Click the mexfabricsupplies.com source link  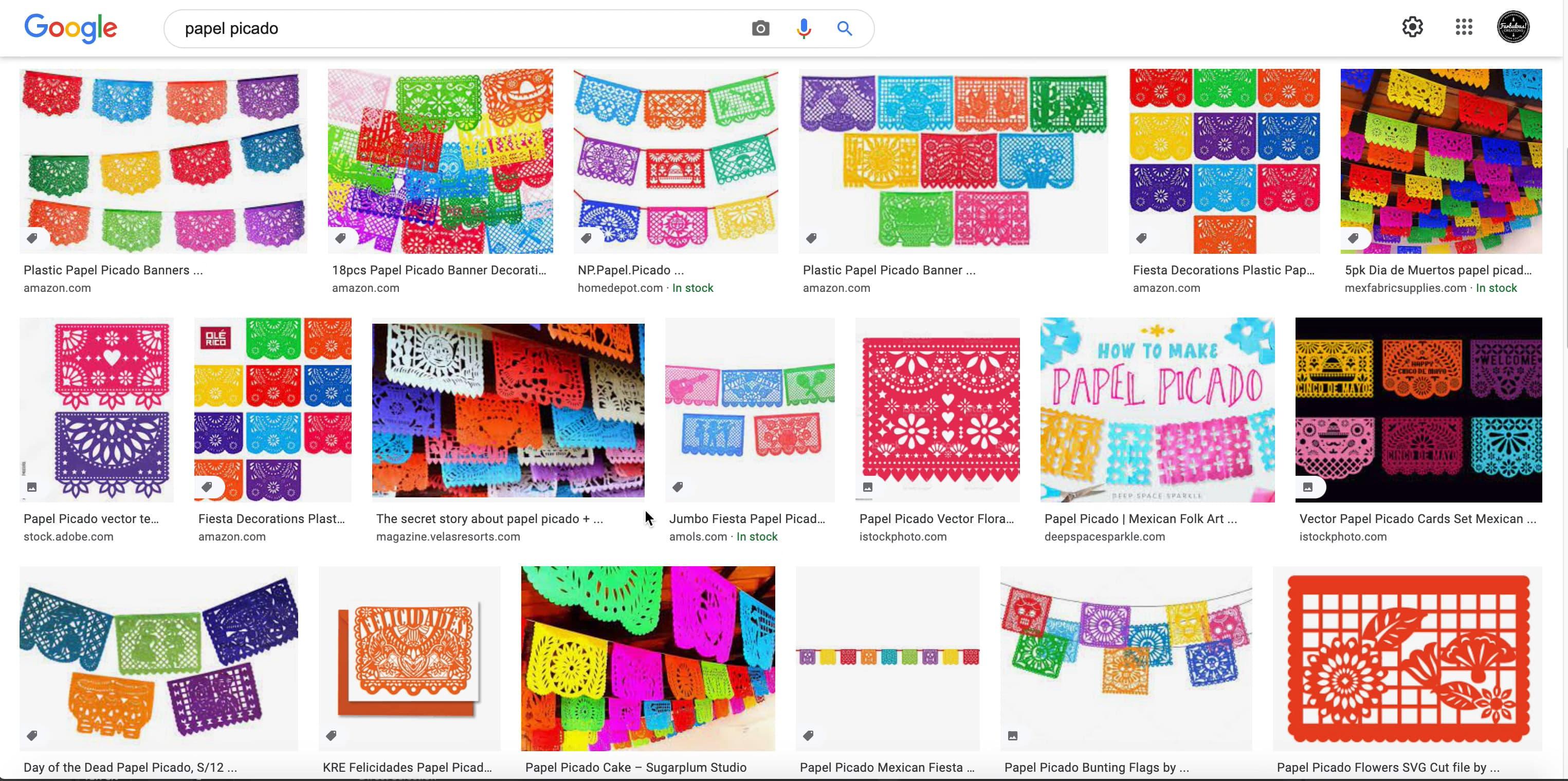click(x=1405, y=288)
